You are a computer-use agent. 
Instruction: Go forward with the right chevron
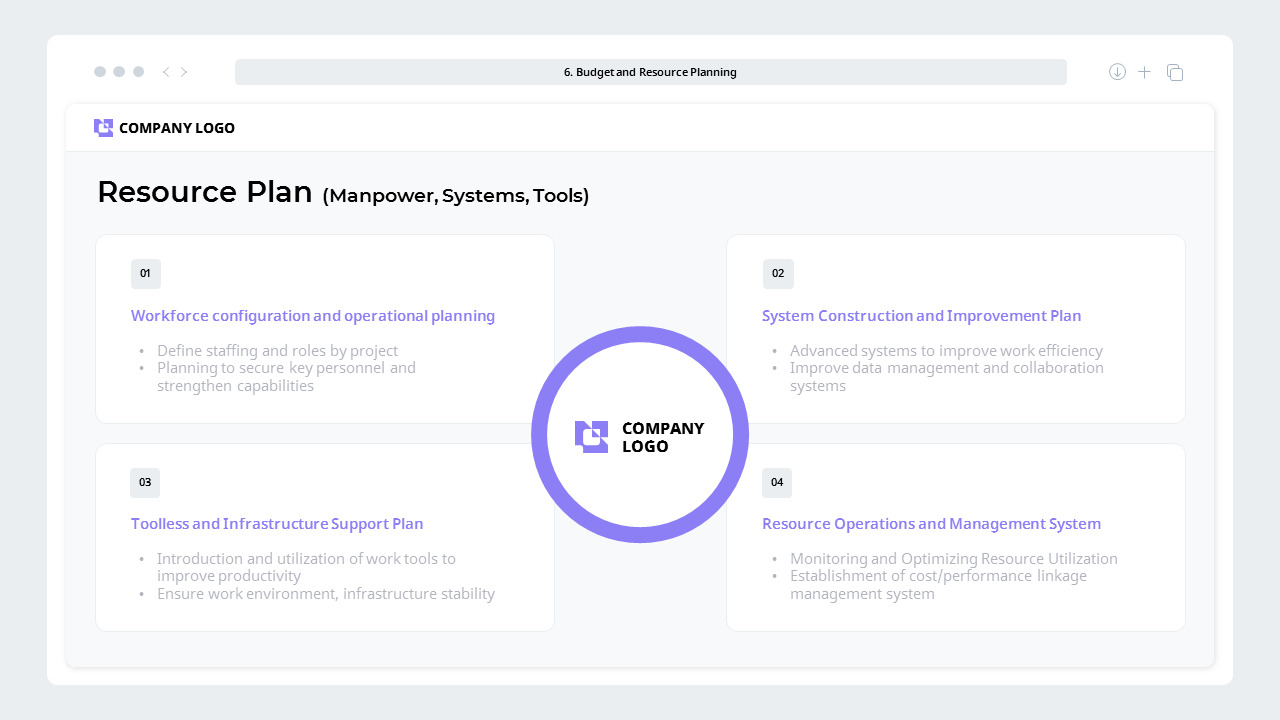(184, 72)
